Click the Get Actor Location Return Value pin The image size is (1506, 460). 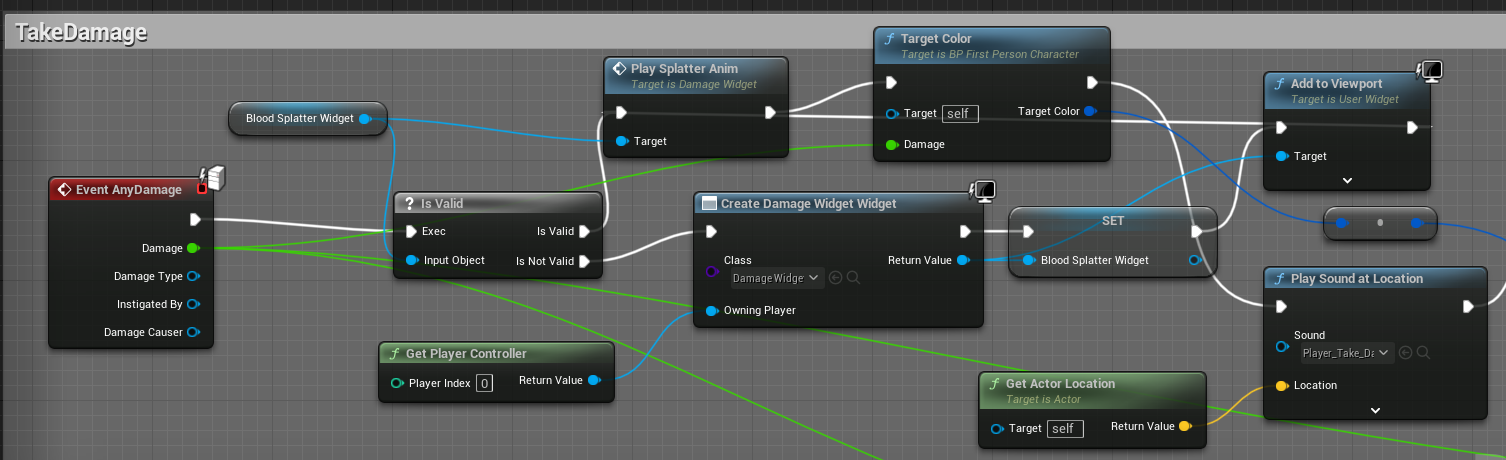(1185, 427)
